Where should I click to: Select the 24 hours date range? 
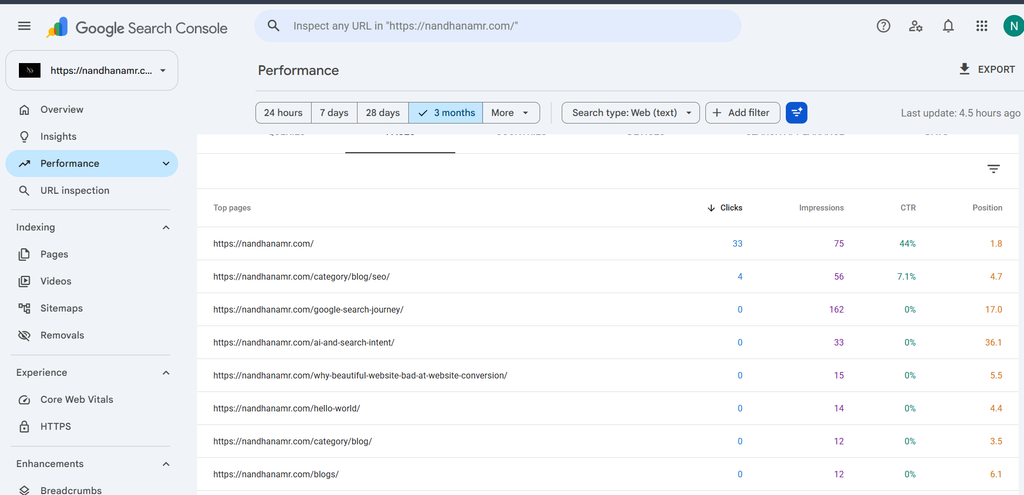point(283,113)
